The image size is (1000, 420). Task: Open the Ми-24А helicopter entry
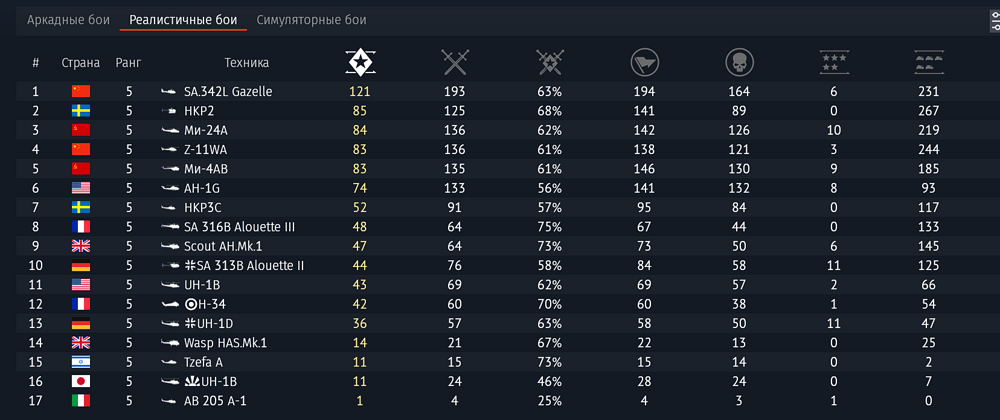coord(207,129)
